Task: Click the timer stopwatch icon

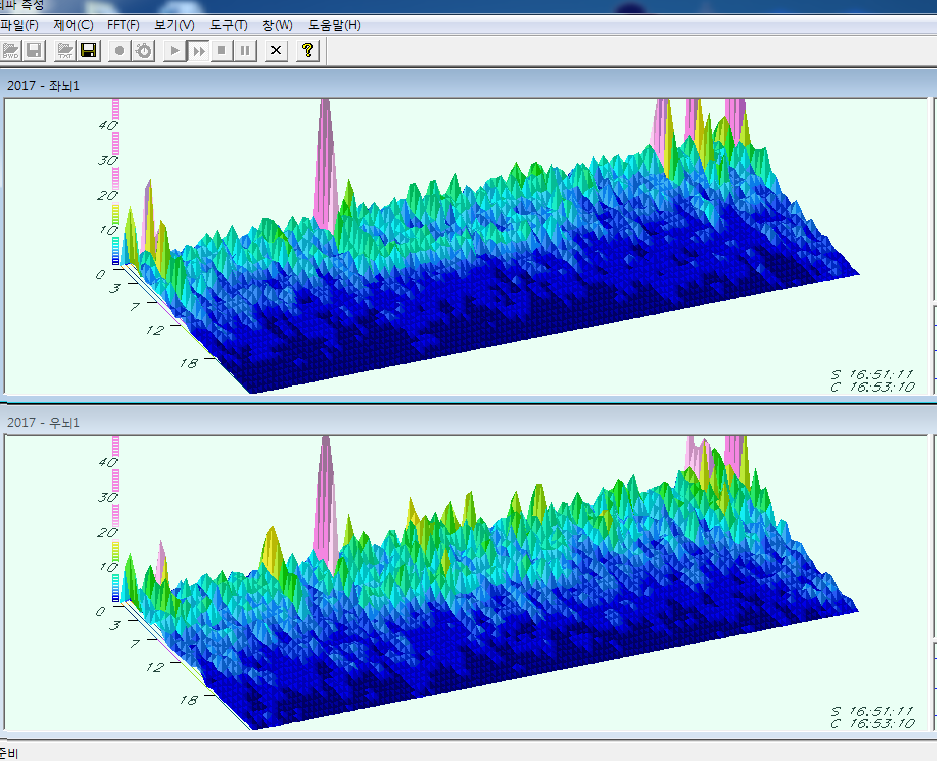Action: click(x=144, y=50)
